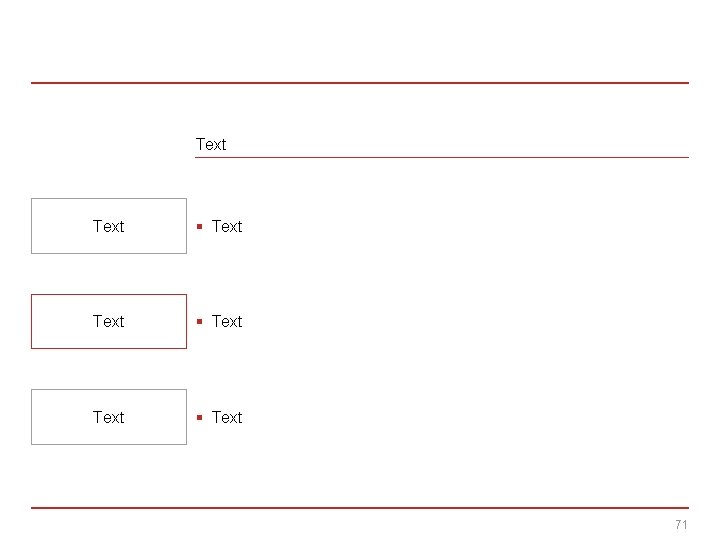Screen dimensions: 720x540
Task: Select the bottom gray-bordered Text box
Action: tap(109, 417)
